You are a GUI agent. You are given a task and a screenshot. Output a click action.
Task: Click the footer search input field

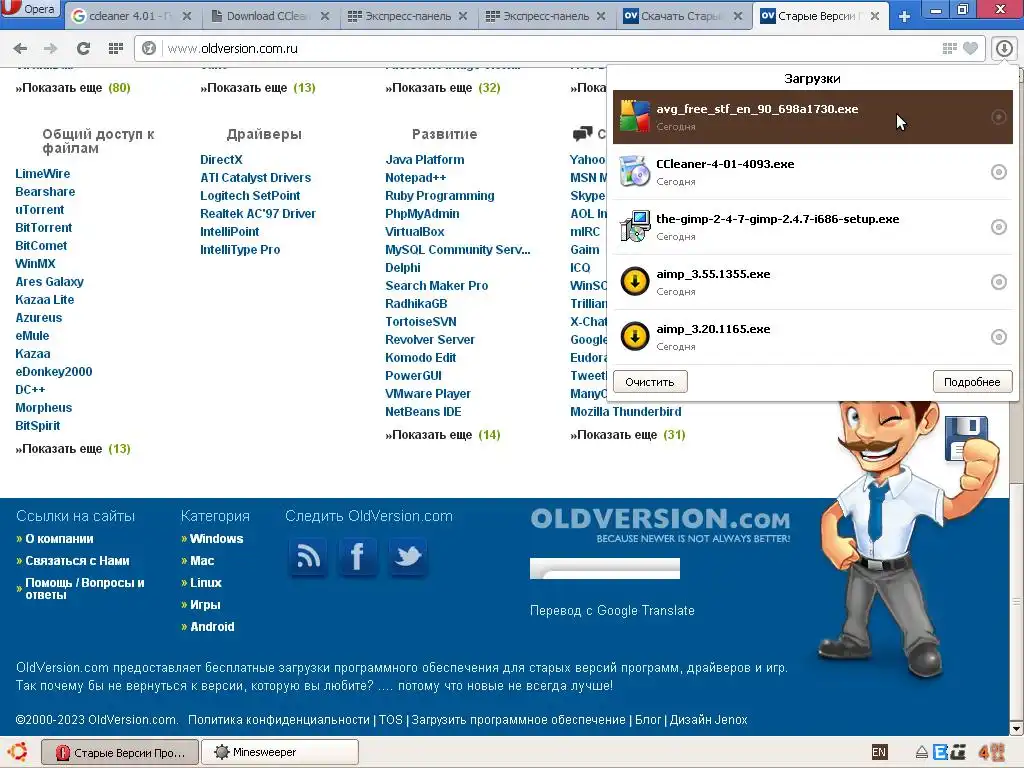click(x=605, y=568)
